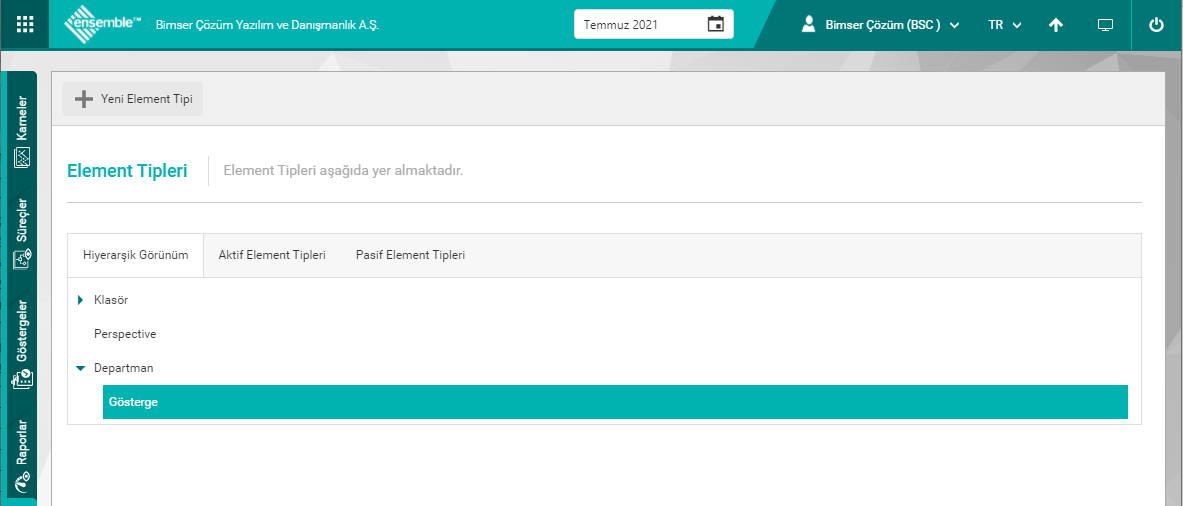This screenshot has width=1183, height=506.
Task: Click the Element Tipleri heading
Action: (x=127, y=170)
